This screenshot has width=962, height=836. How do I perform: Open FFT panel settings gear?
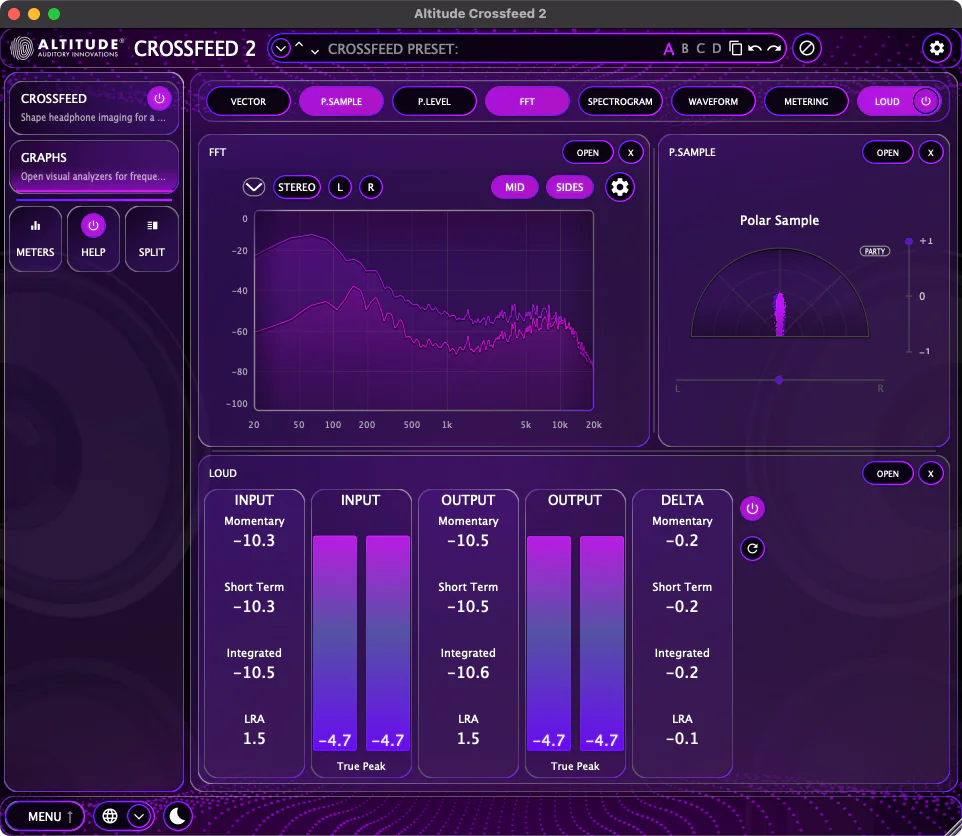point(620,187)
